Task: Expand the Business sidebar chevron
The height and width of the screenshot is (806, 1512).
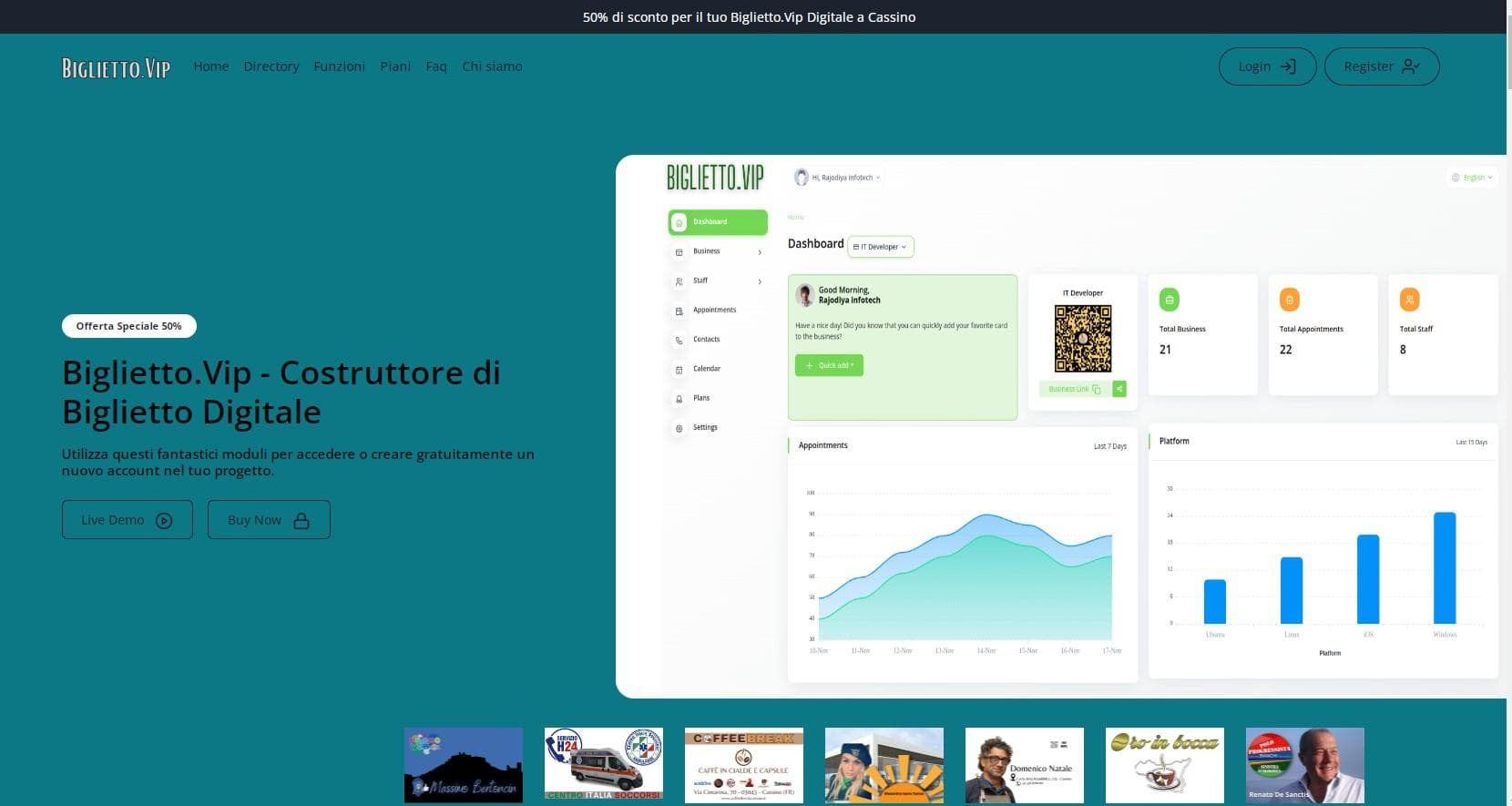Action: tap(760, 252)
